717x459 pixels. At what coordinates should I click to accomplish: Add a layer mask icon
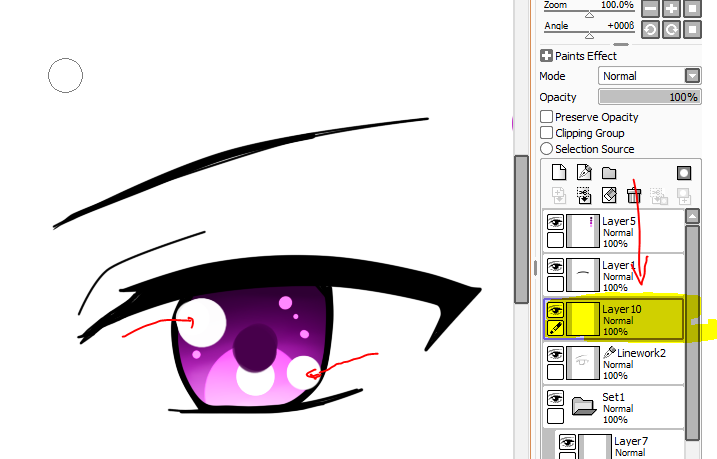coord(684,173)
